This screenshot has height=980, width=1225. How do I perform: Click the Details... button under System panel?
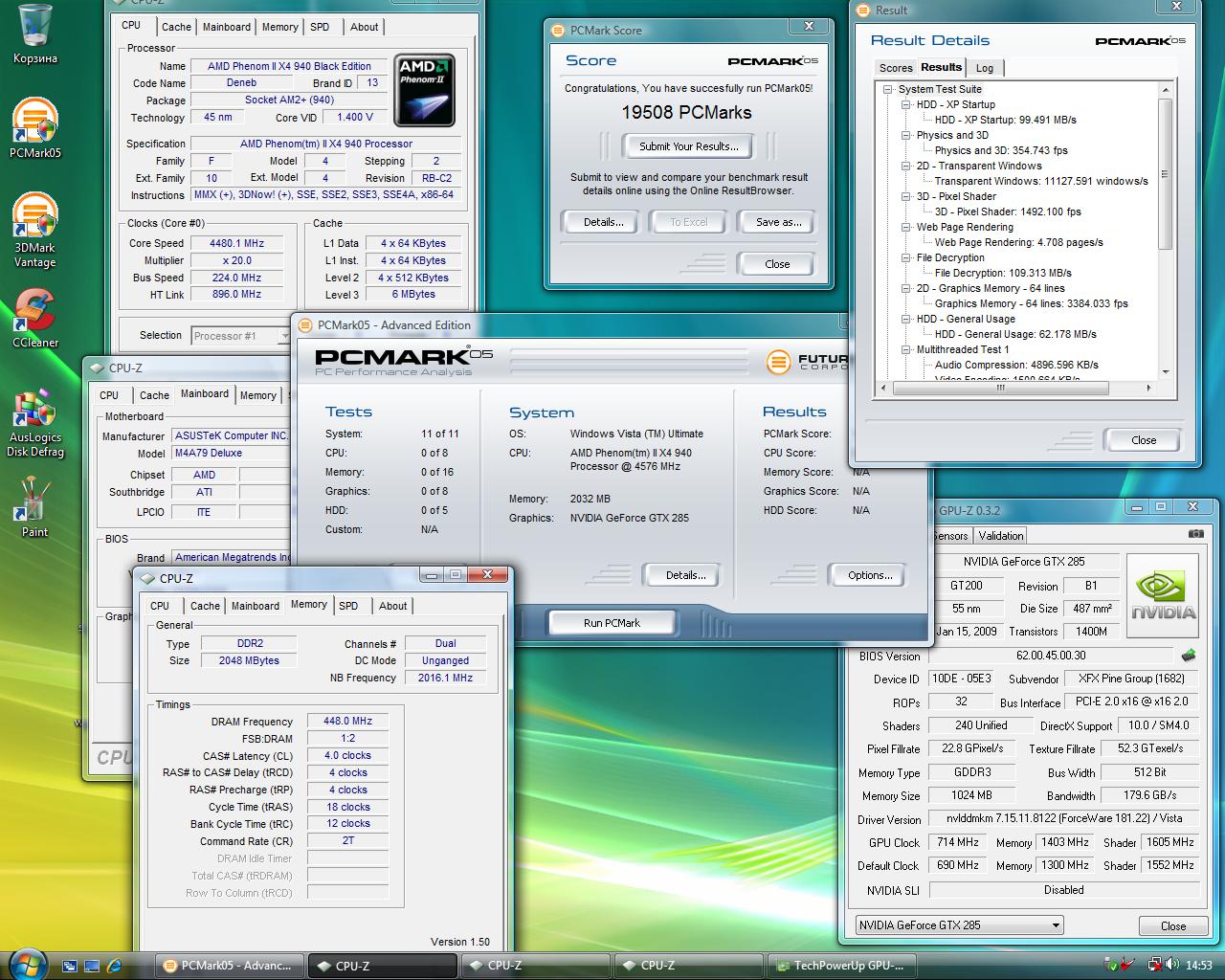pos(685,575)
